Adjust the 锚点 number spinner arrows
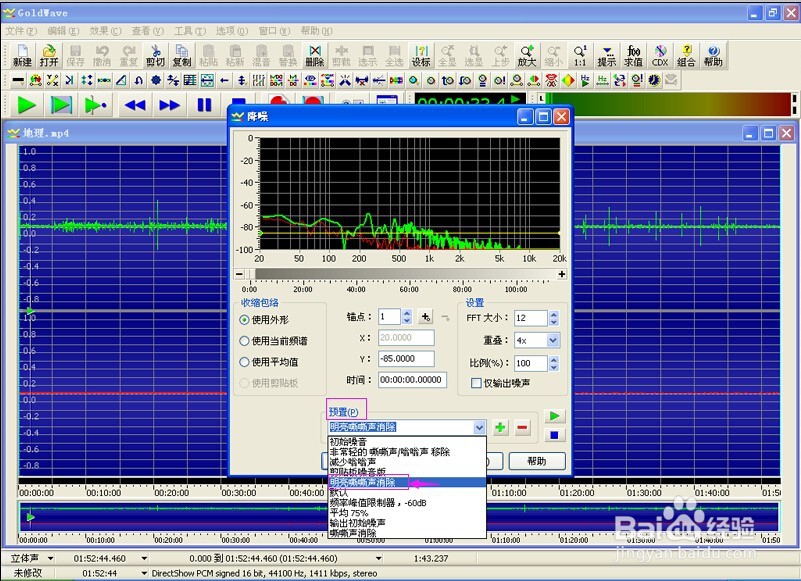This screenshot has height=581, width=801. point(407,317)
